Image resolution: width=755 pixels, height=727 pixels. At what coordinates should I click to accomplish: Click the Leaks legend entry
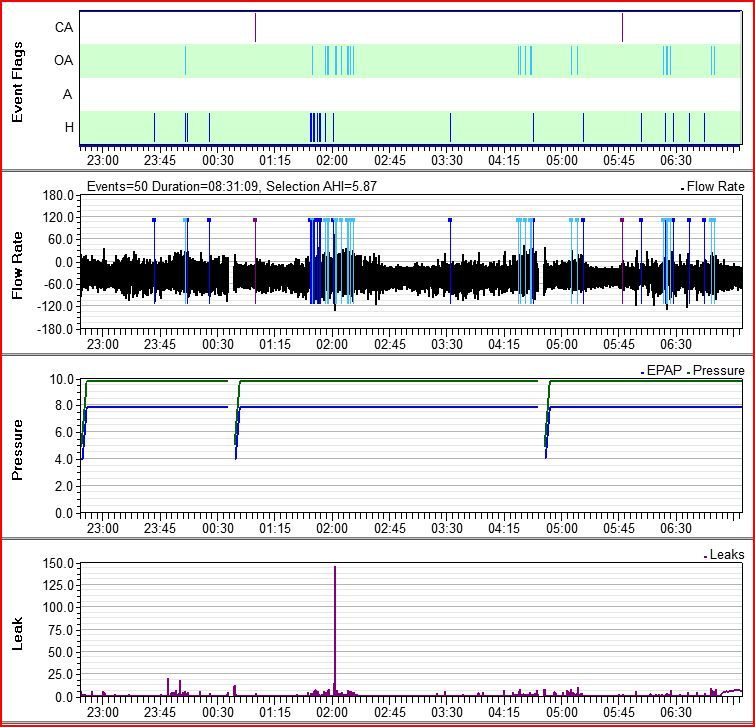click(726, 554)
